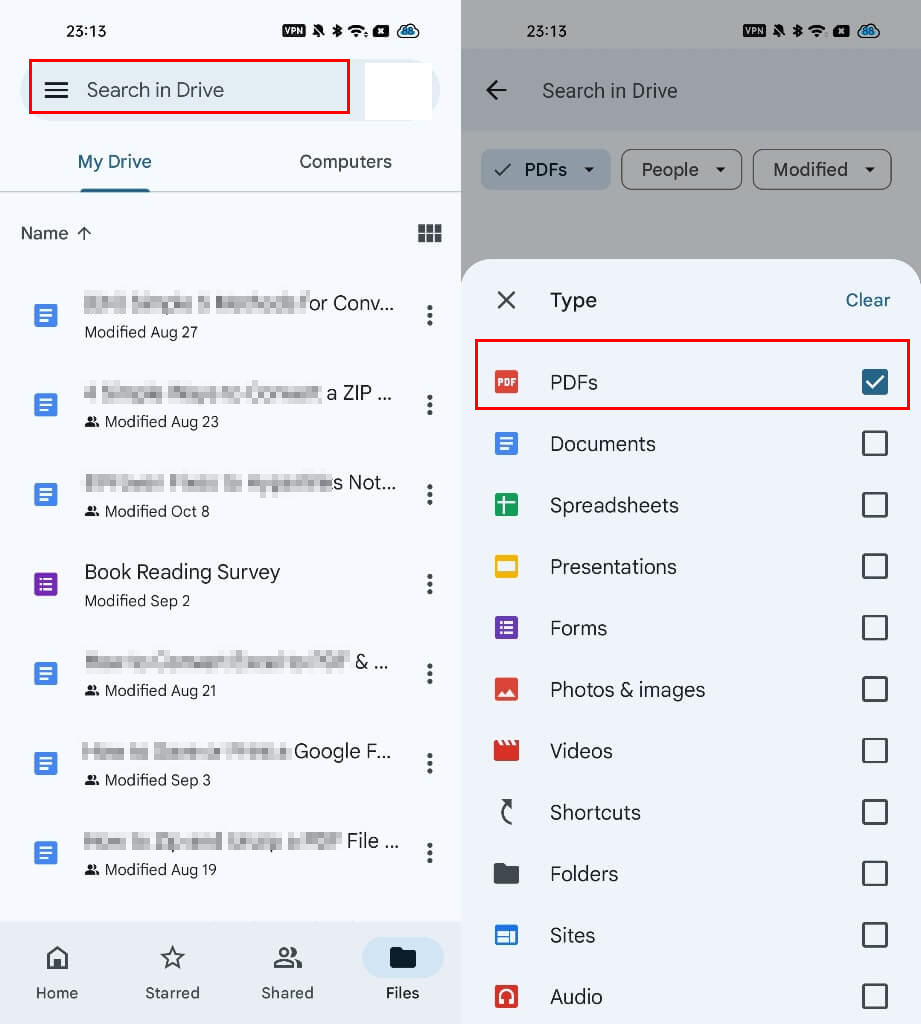This screenshot has width=921, height=1024.
Task: Check the Spreadsheets checkbox
Action: (x=875, y=505)
